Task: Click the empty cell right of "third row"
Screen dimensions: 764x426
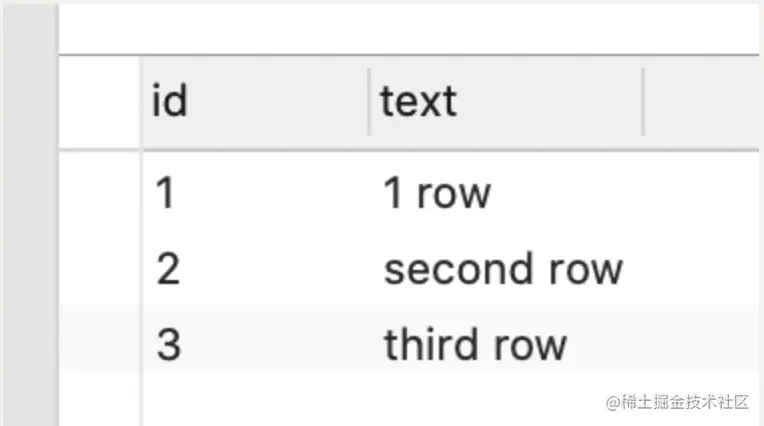Action: click(700, 344)
